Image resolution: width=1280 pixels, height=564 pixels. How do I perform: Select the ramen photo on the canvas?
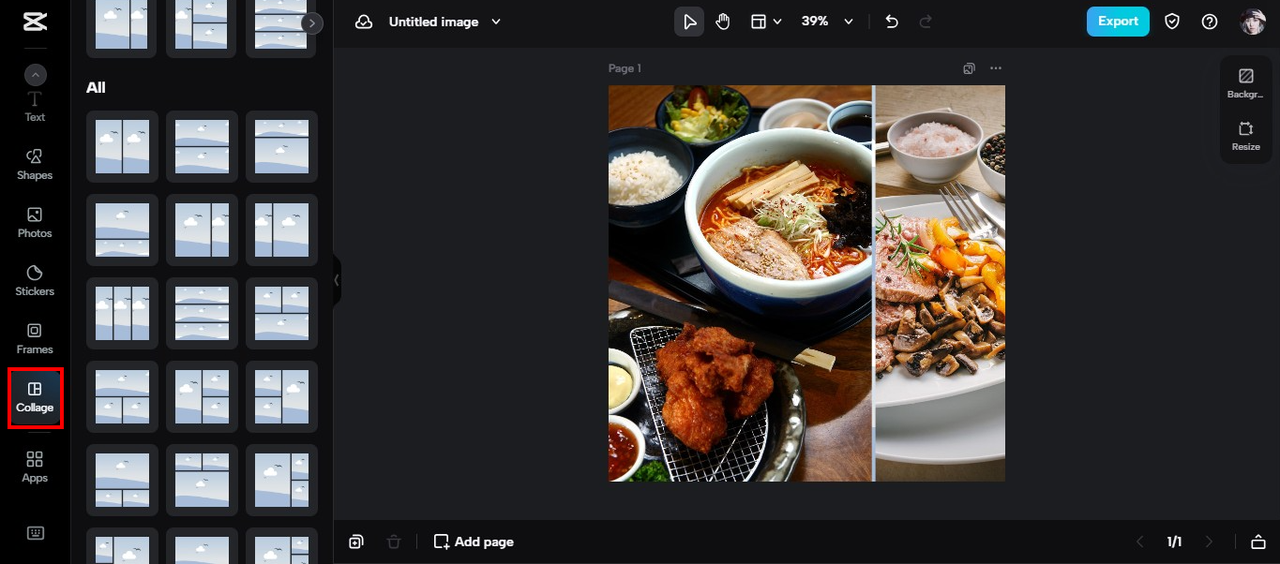(740, 283)
